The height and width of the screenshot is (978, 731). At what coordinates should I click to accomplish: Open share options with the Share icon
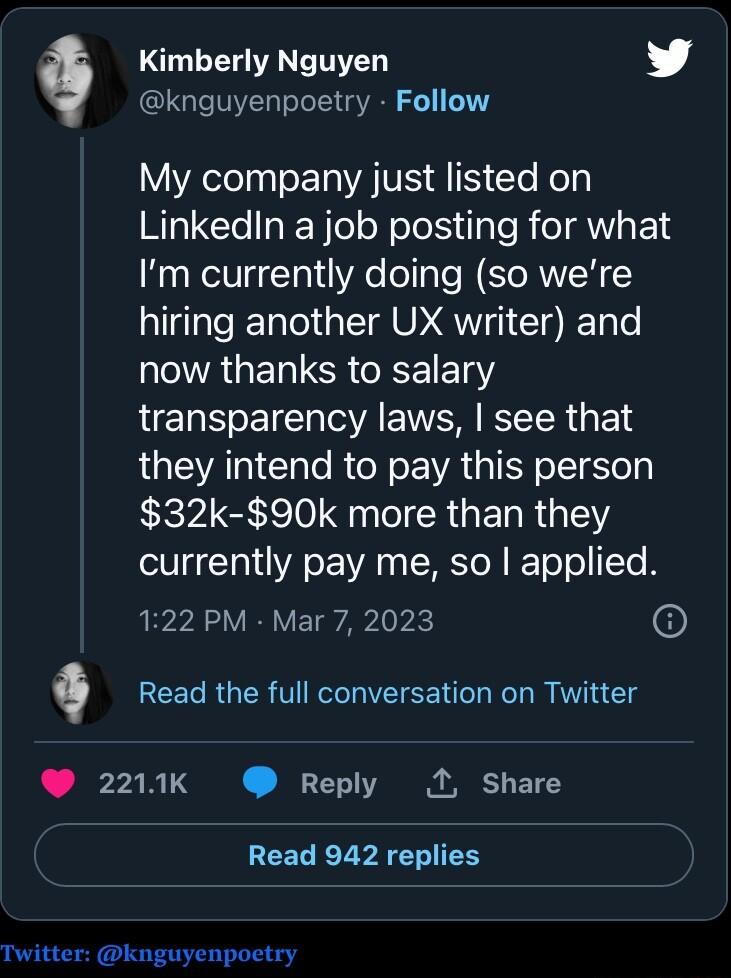point(441,783)
